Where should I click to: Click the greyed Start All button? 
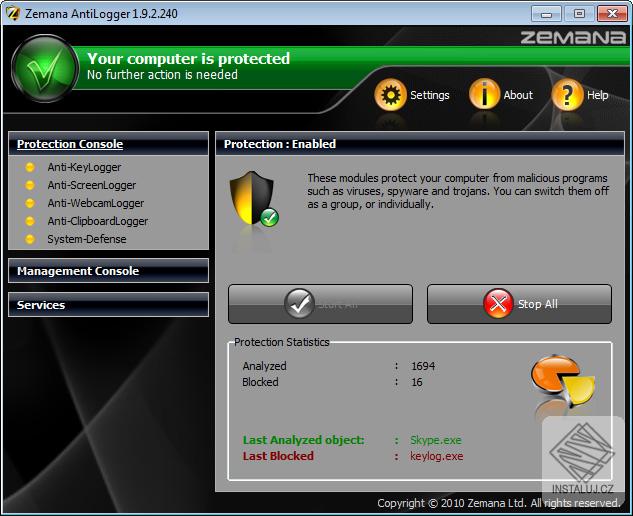tap(321, 304)
